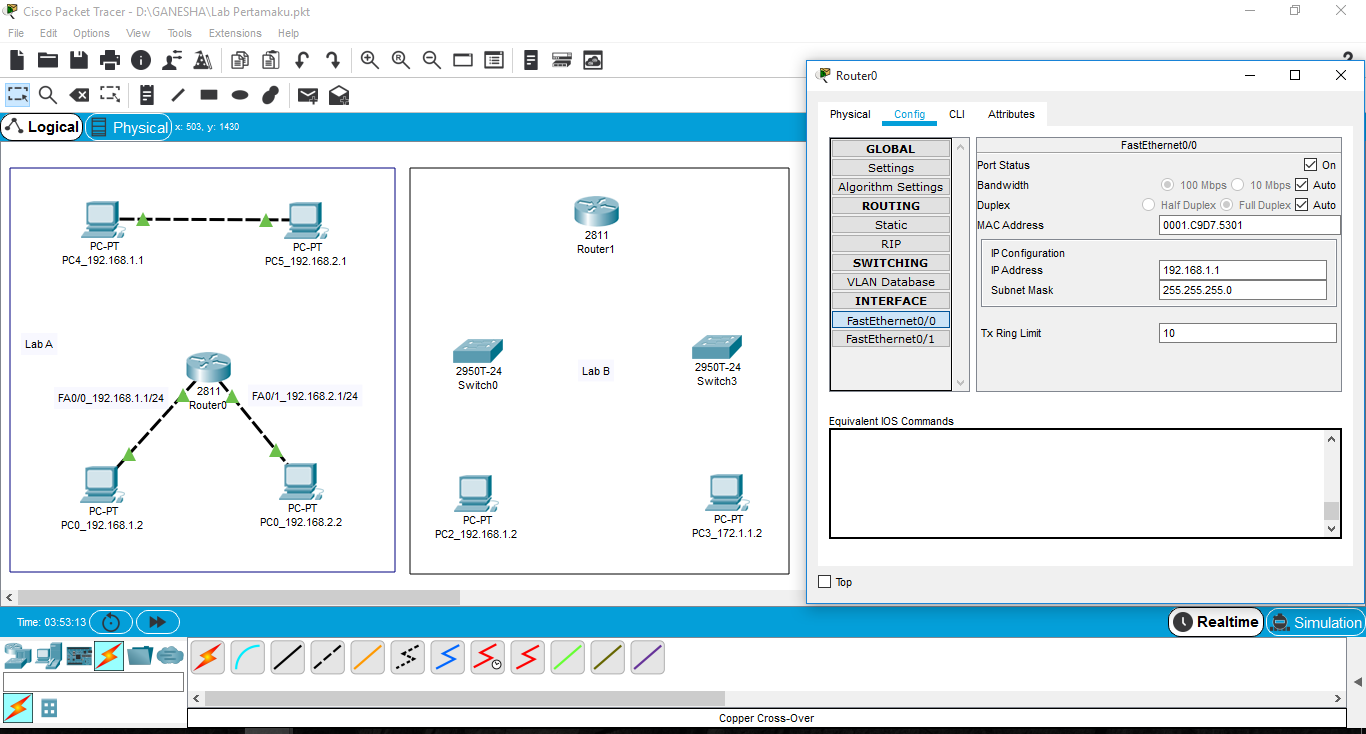The height and width of the screenshot is (734, 1366).
Task: Select the Draw Rectangle tool
Action: pos(209,95)
